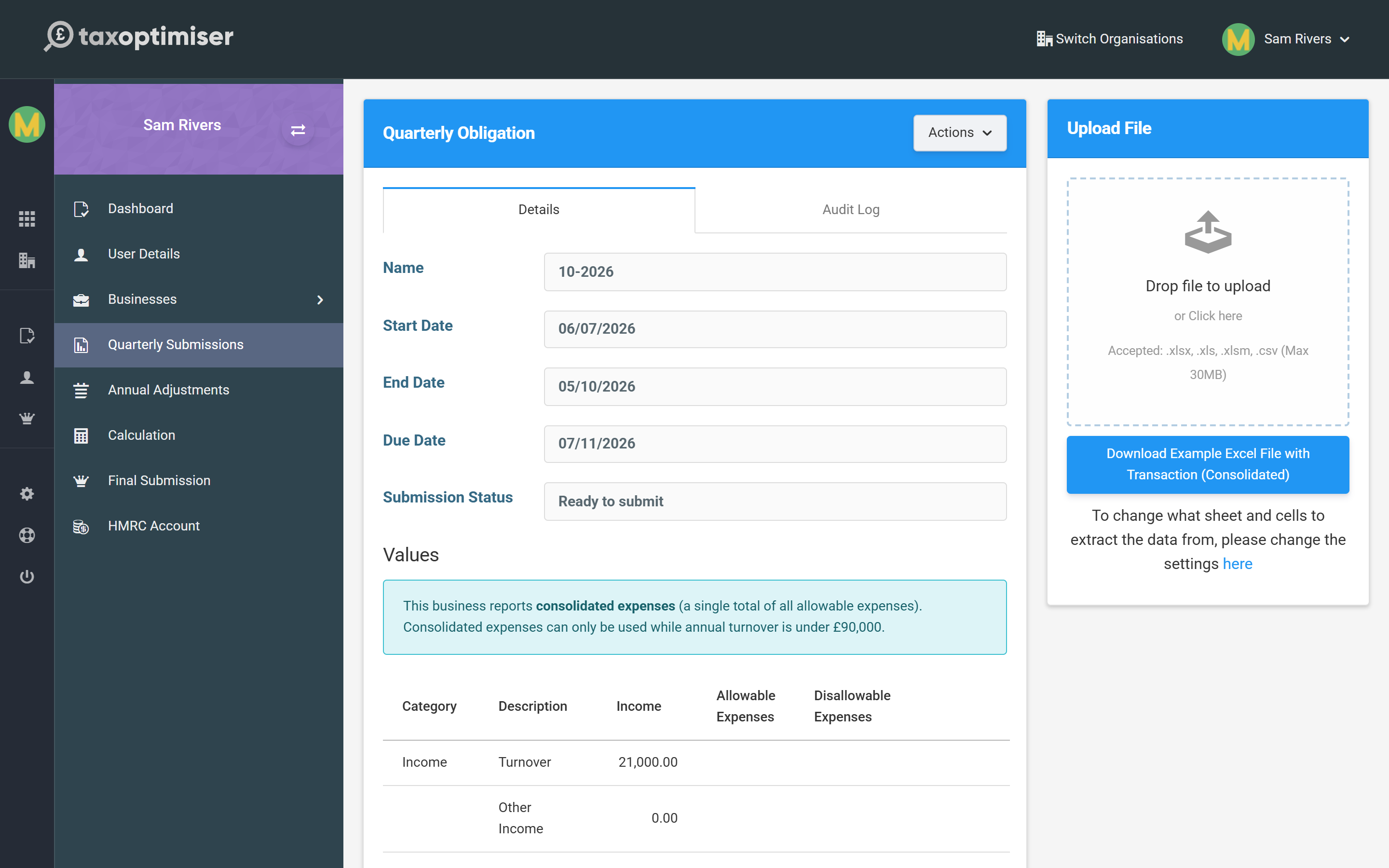Click the green M avatar in left rail
This screenshot has width=1389, height=868.
[x=27, y=124]
